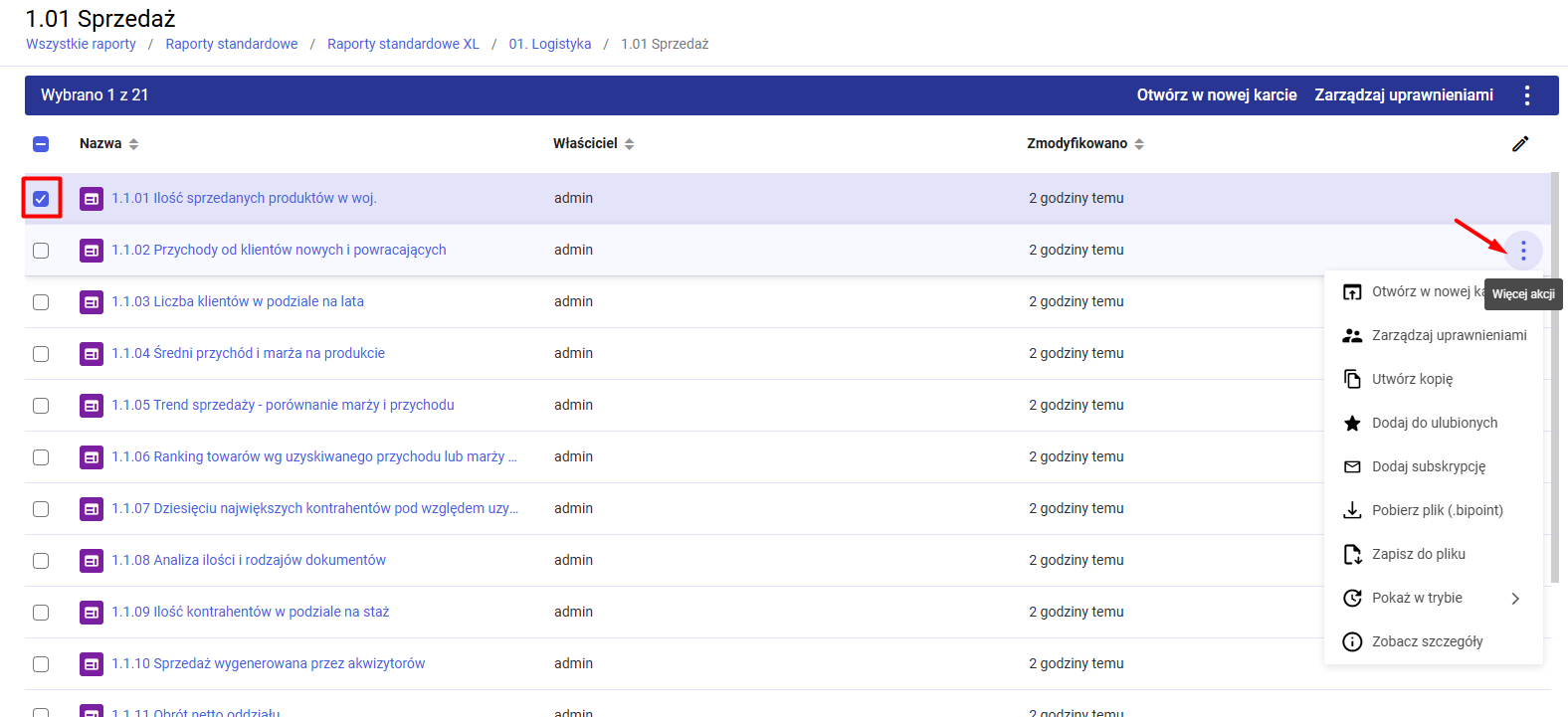Sort by Zmodyfikowano column arrows
This screenshot has width=1568, height=717.
1139,144
